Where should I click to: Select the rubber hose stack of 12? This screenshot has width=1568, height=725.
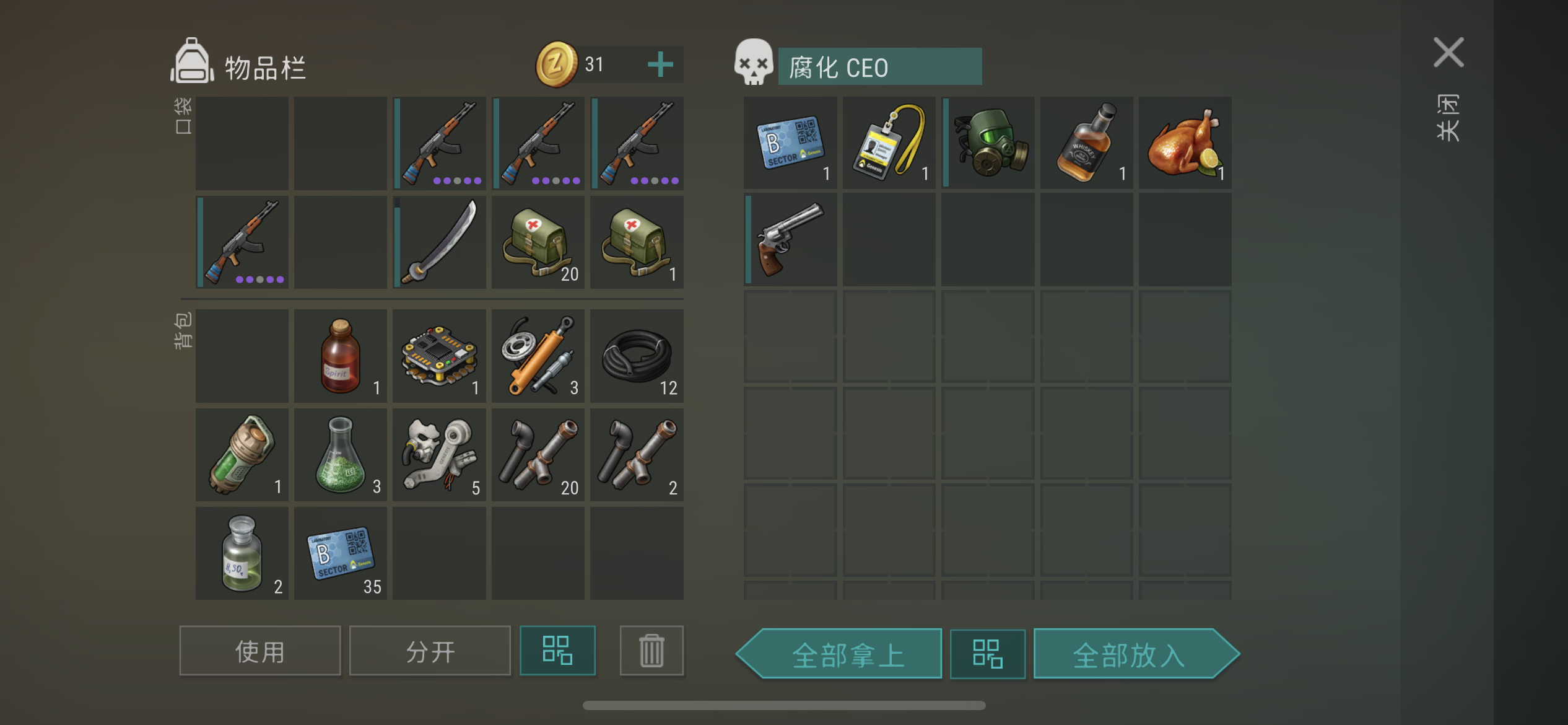[x=637, y=356]
